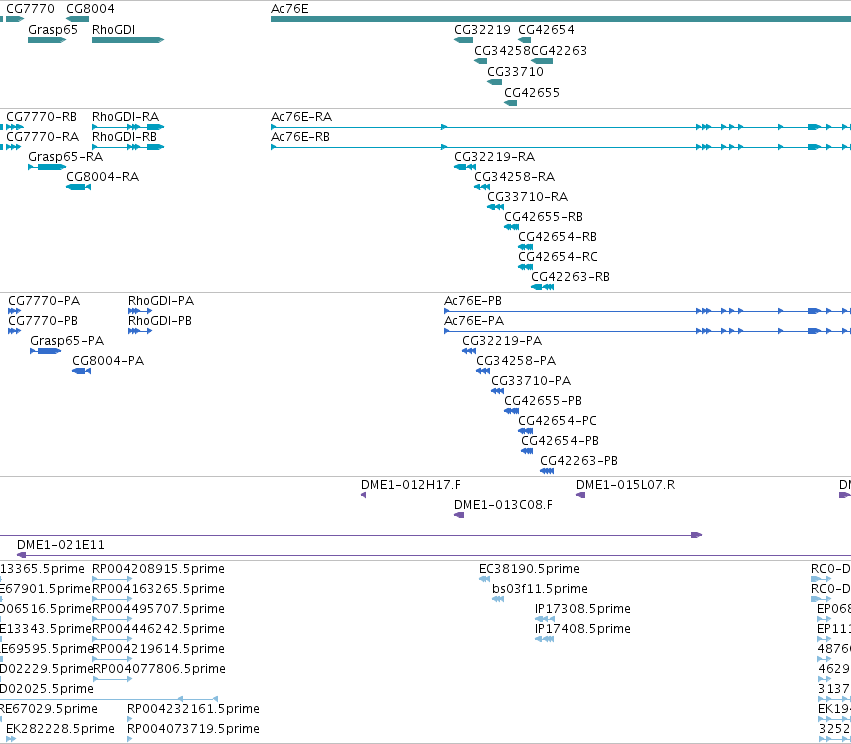Select the bs03f11.5prime EST label
Image resolution: width=851 pixels, height=744 pixels.
point(540,589)
